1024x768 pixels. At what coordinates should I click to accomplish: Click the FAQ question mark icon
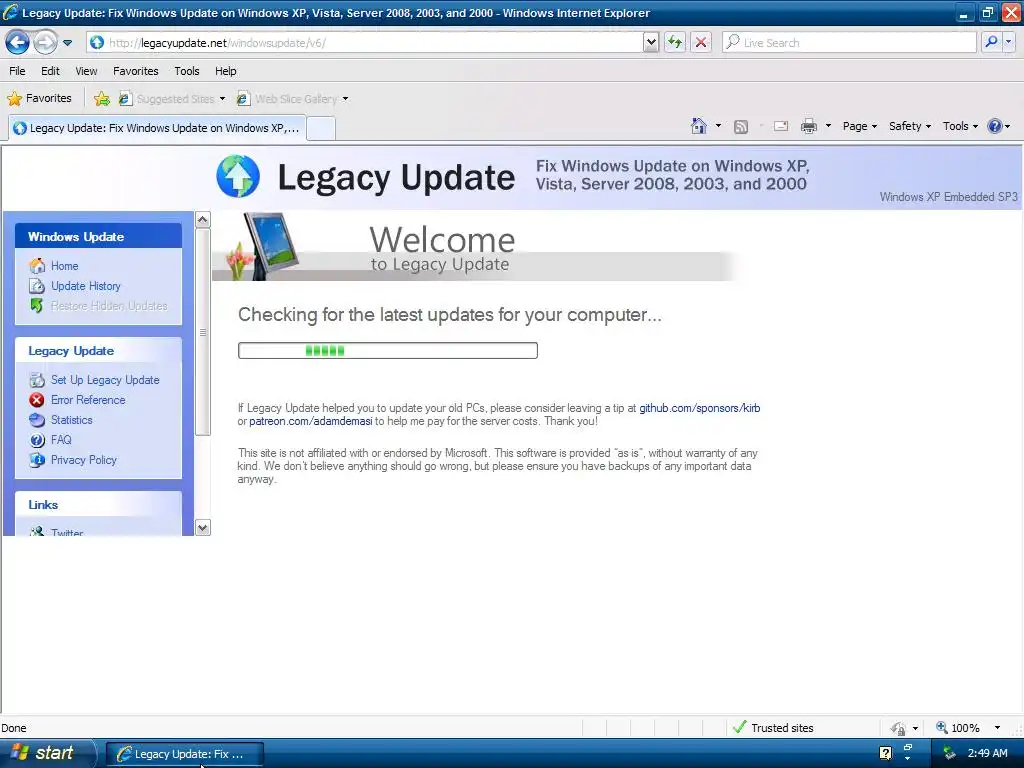[x=37, y=440]
